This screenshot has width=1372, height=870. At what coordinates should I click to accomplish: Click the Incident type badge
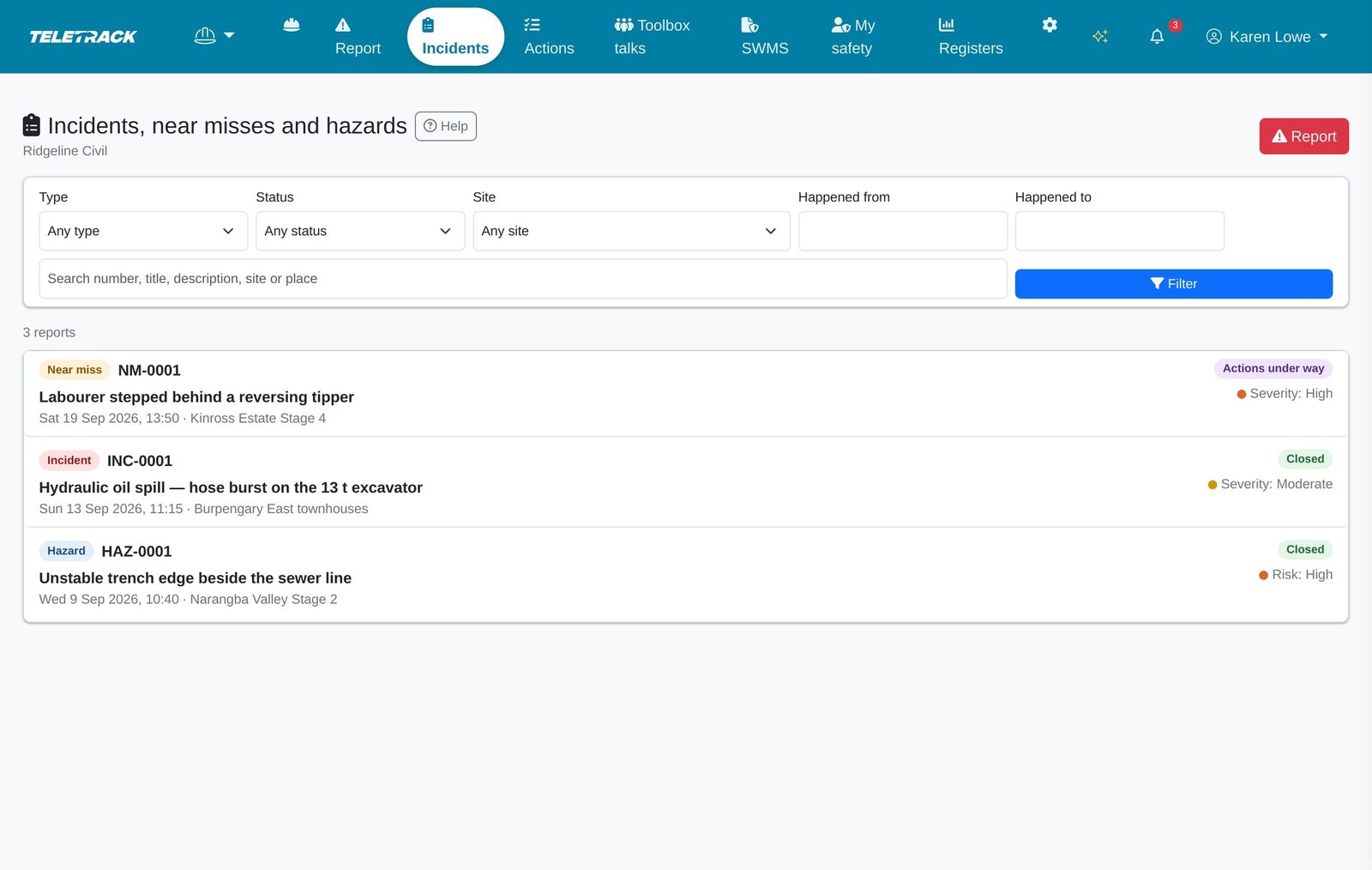69,461
